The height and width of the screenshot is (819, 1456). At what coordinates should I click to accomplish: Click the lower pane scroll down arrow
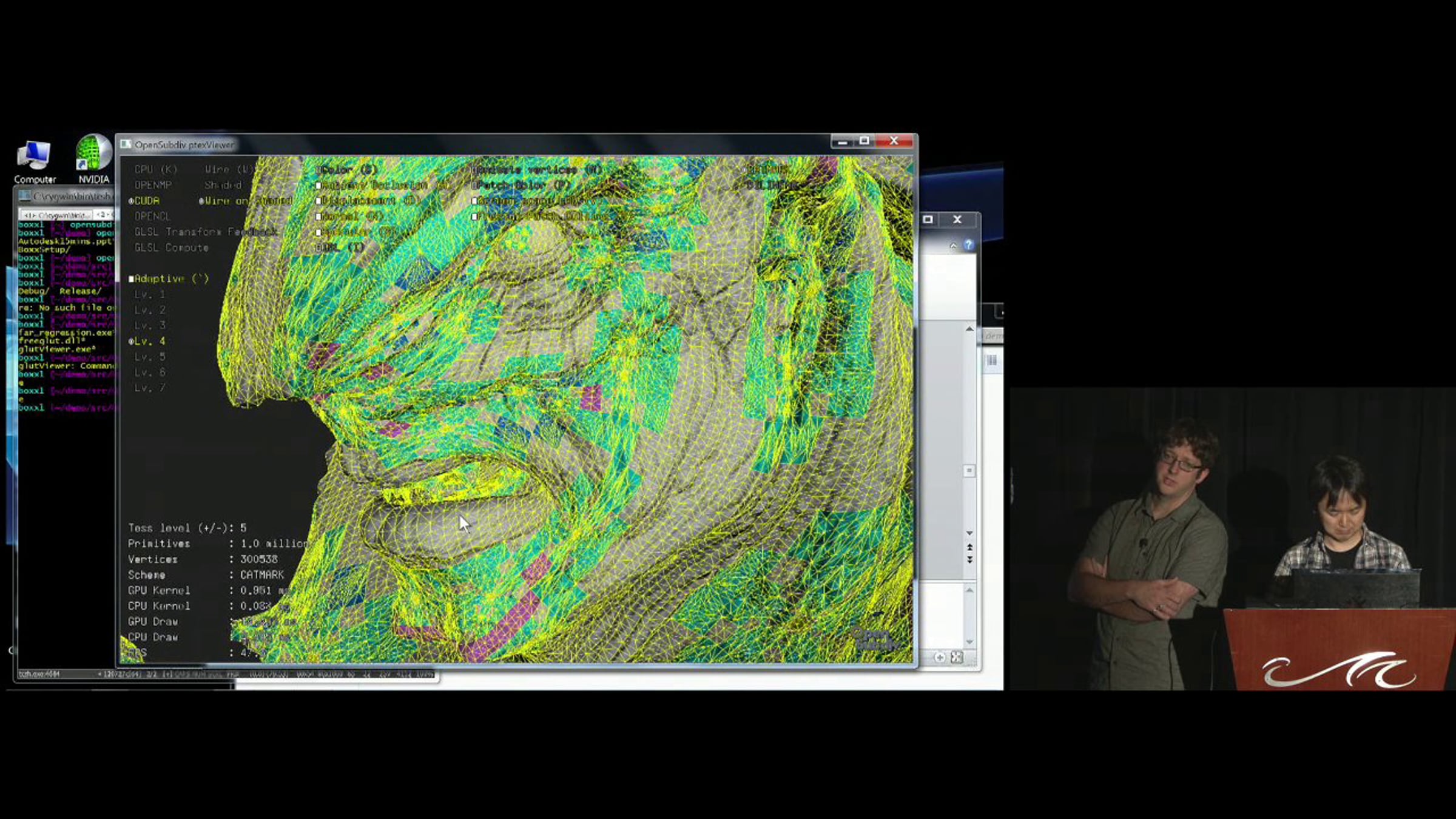point(969,642)
